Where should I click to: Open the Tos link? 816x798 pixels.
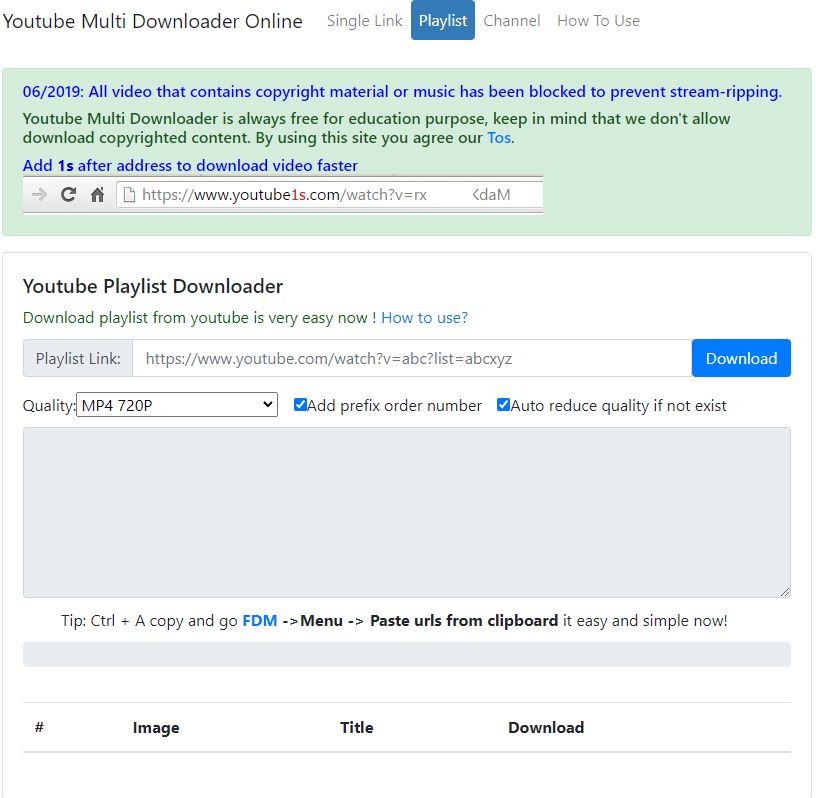(x=499, y=138)
